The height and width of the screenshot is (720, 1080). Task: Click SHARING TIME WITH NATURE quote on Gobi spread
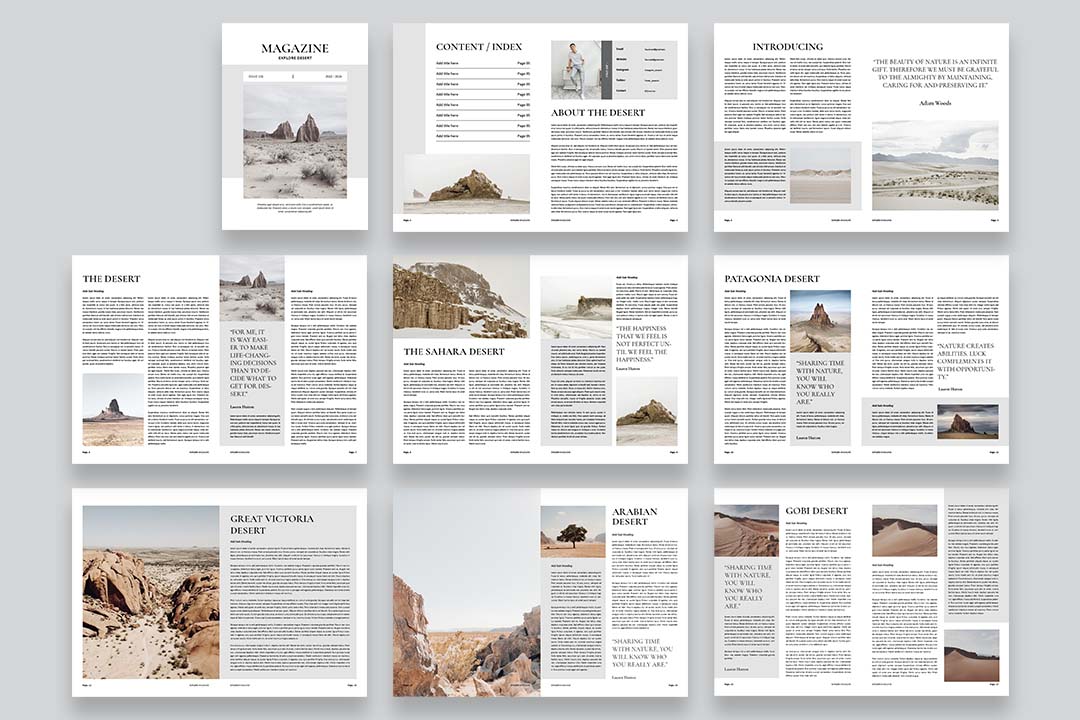(748, 587)
